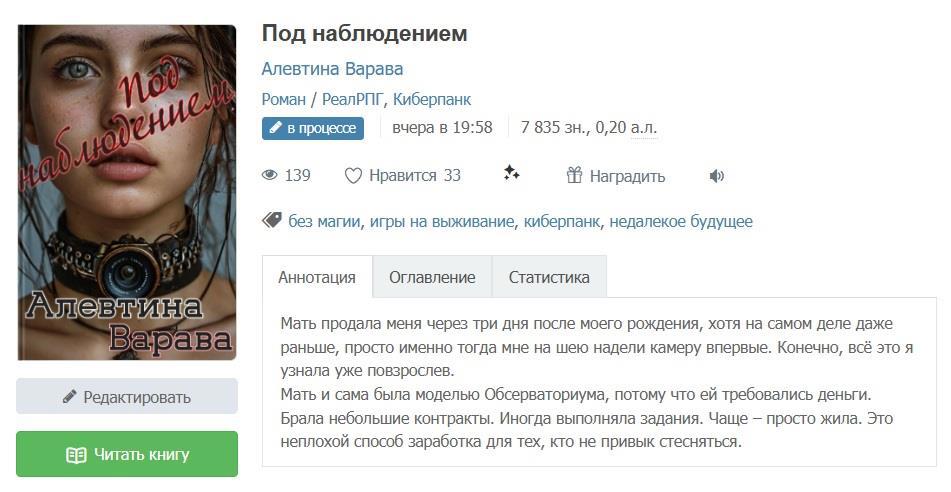Select the Аннотация tab
This screenshot has width=951, height=492.
pos(317,277)
